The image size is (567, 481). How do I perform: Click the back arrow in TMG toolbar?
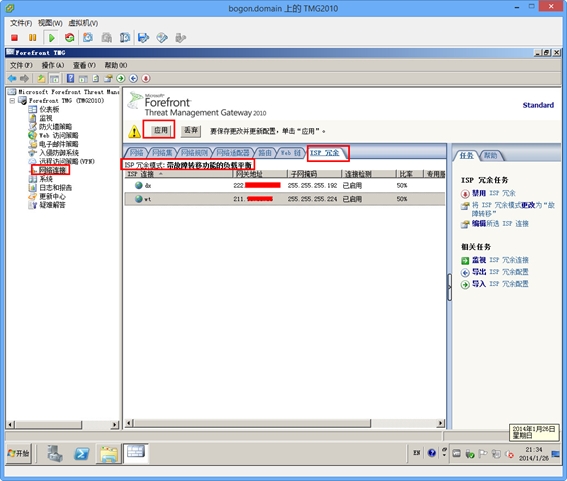12,78
